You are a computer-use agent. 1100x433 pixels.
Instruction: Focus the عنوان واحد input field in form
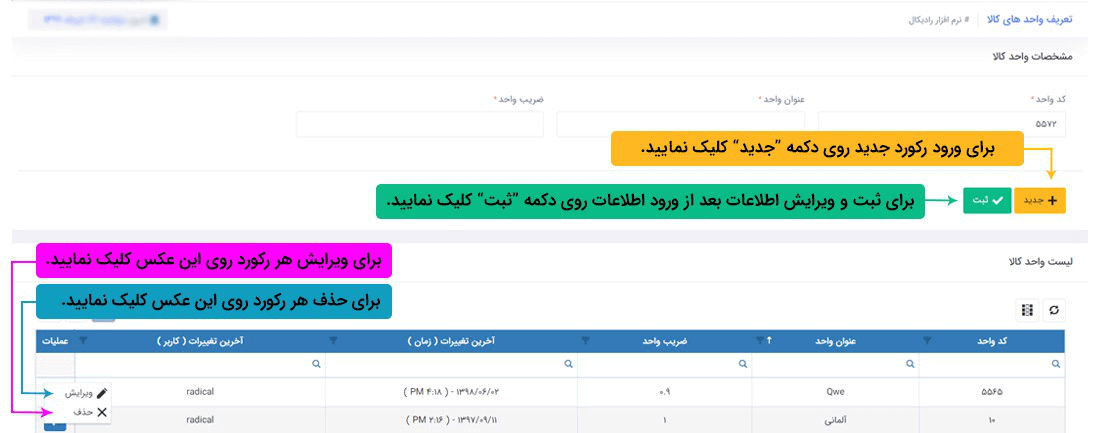[680, 124]
